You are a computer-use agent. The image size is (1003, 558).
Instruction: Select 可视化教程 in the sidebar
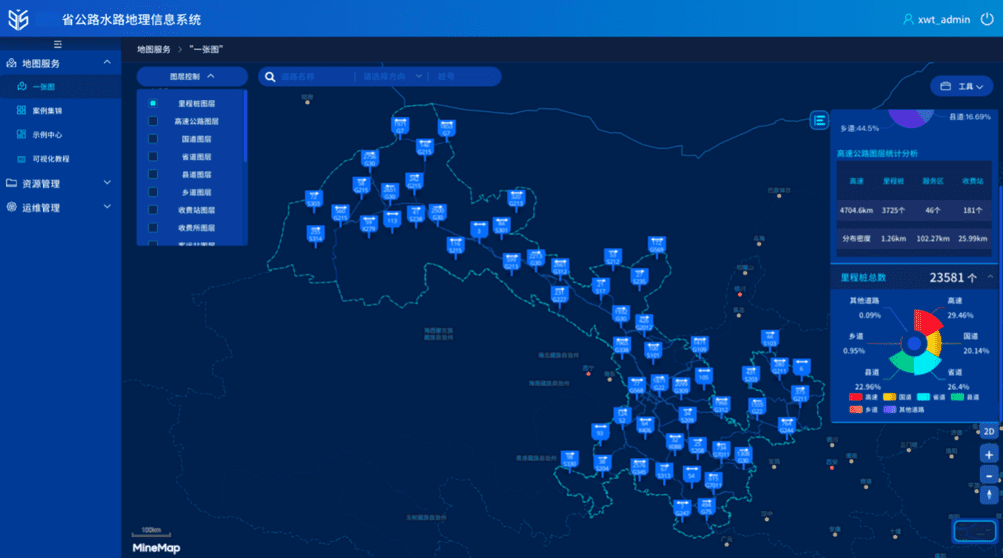click(51, 159)
